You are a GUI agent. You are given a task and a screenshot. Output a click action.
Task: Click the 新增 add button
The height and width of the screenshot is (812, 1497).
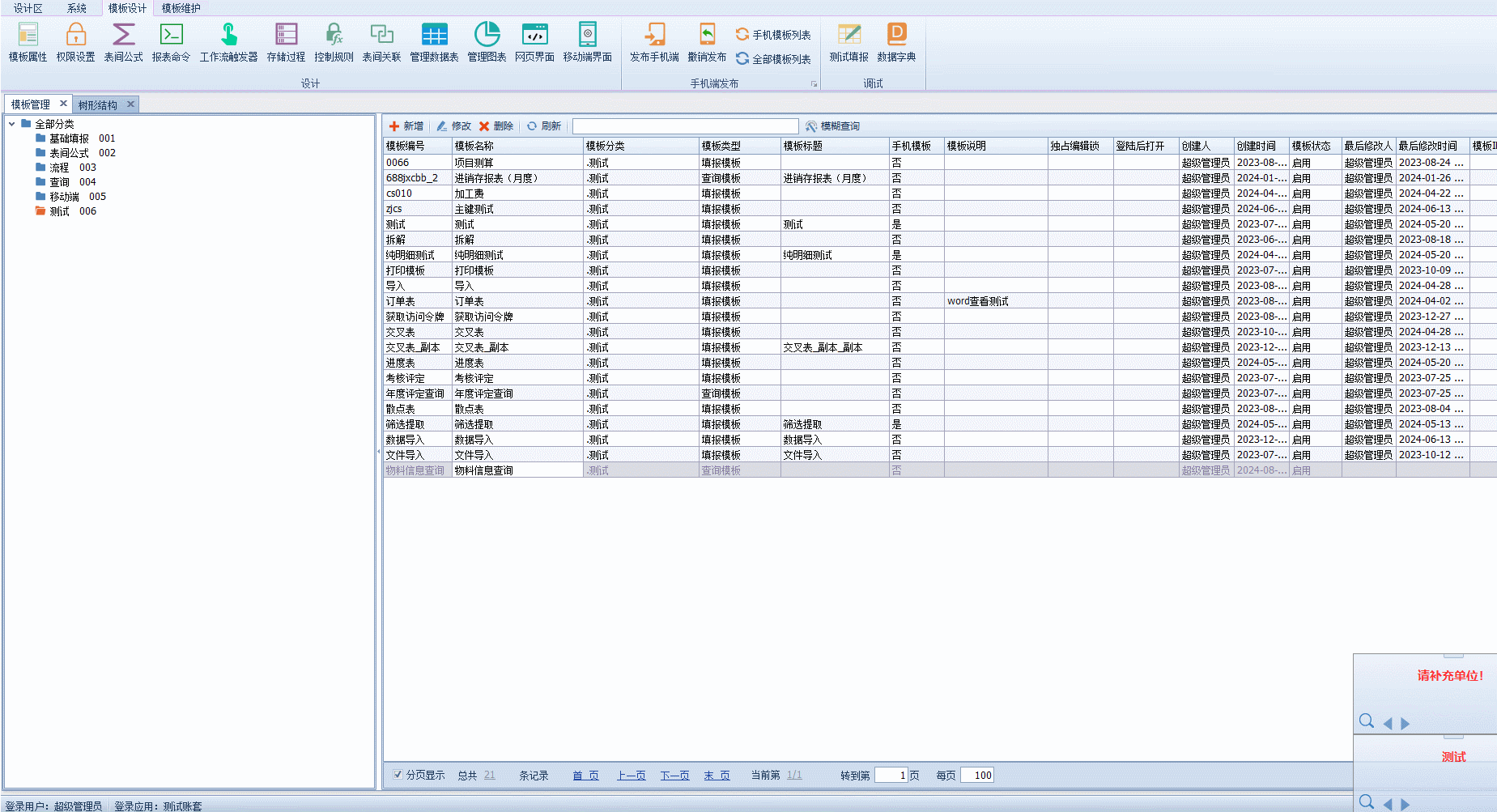point(406,126)
